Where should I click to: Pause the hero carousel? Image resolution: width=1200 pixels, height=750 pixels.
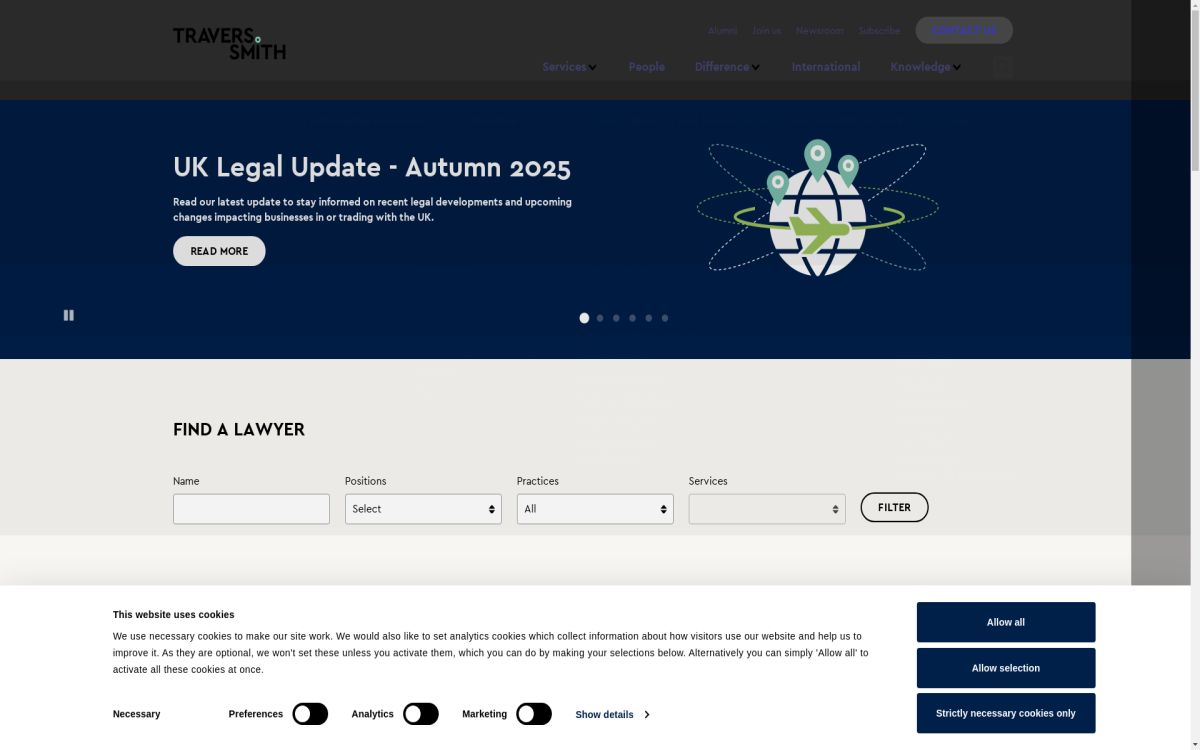coord(69,315)
